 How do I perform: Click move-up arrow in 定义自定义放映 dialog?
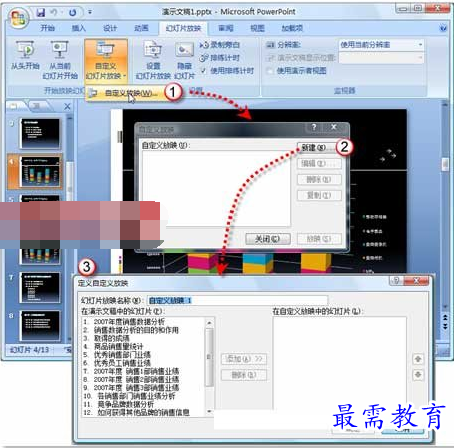coord(418,359)
